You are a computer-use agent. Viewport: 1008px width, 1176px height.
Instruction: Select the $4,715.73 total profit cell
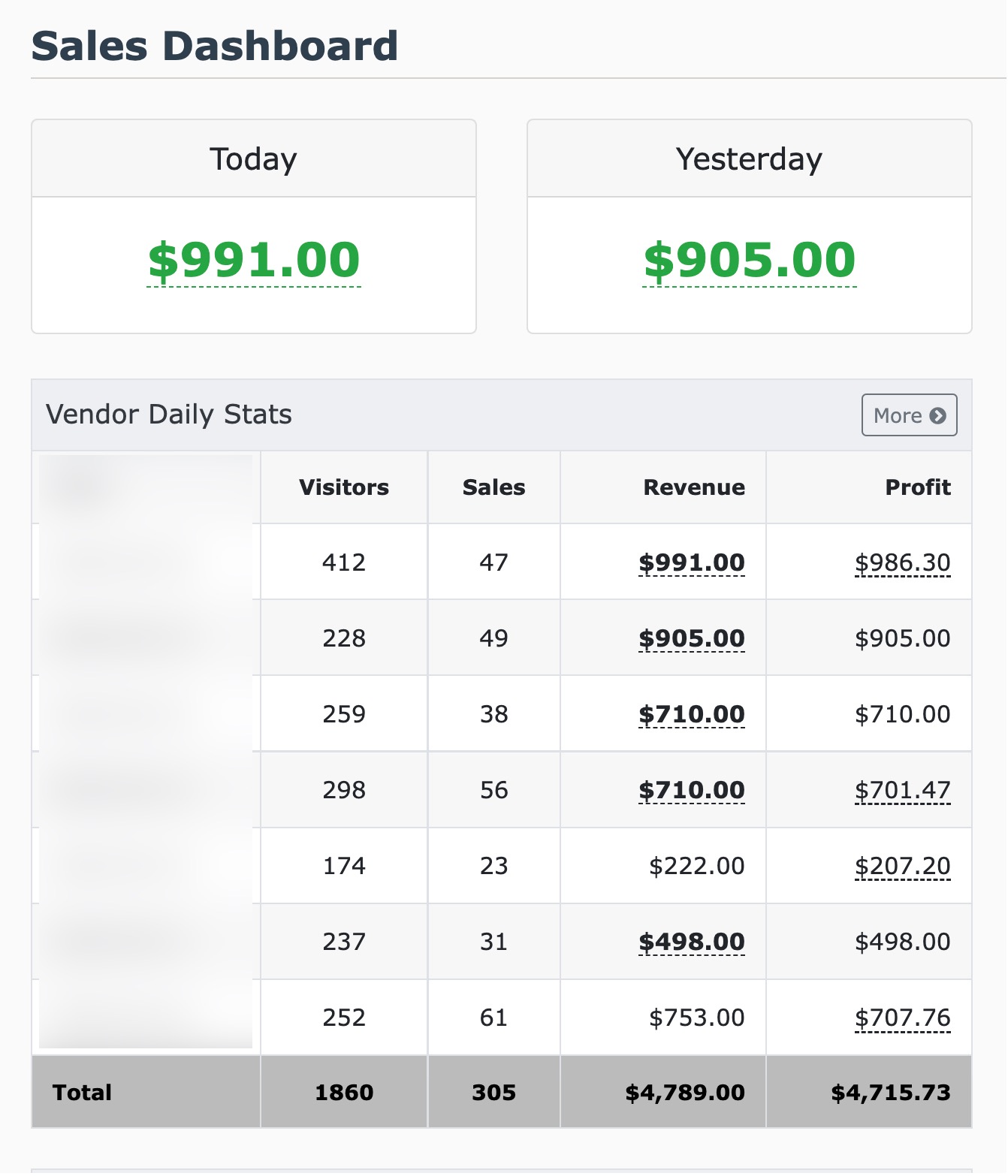tap(890, 1093)
